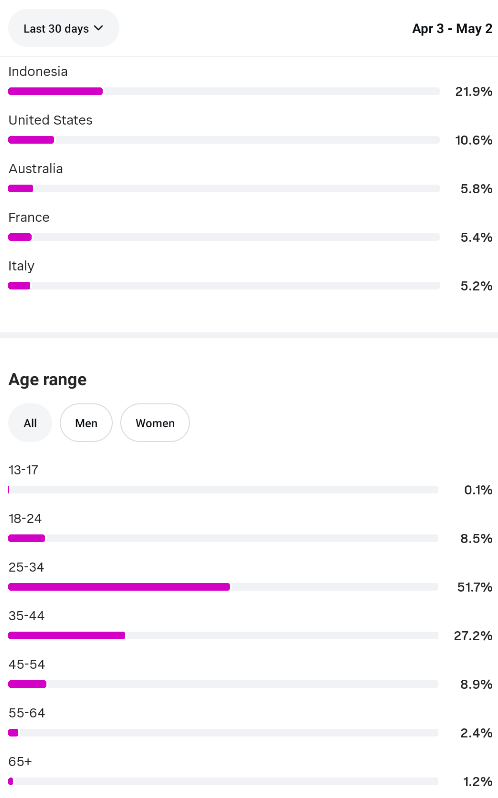Select the All age filter
Screen dimensions: 498x798
pyautogui.click(x=30, y=423)
